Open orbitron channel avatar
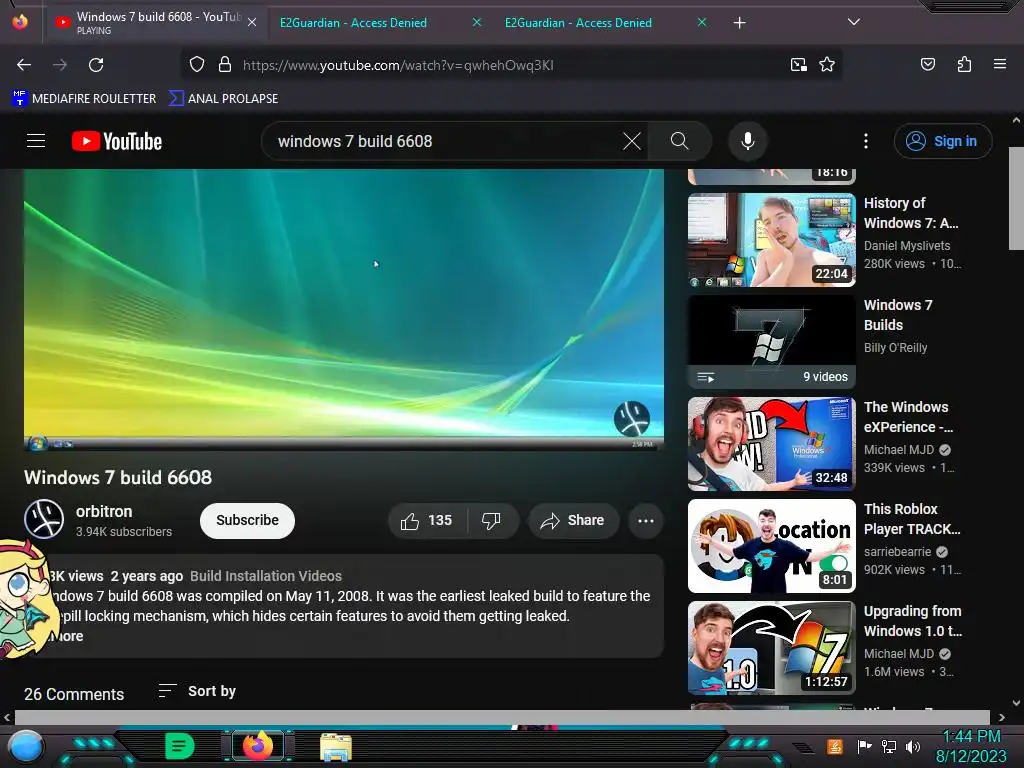This screenshot has width=1024, height=768. [44, 520]
